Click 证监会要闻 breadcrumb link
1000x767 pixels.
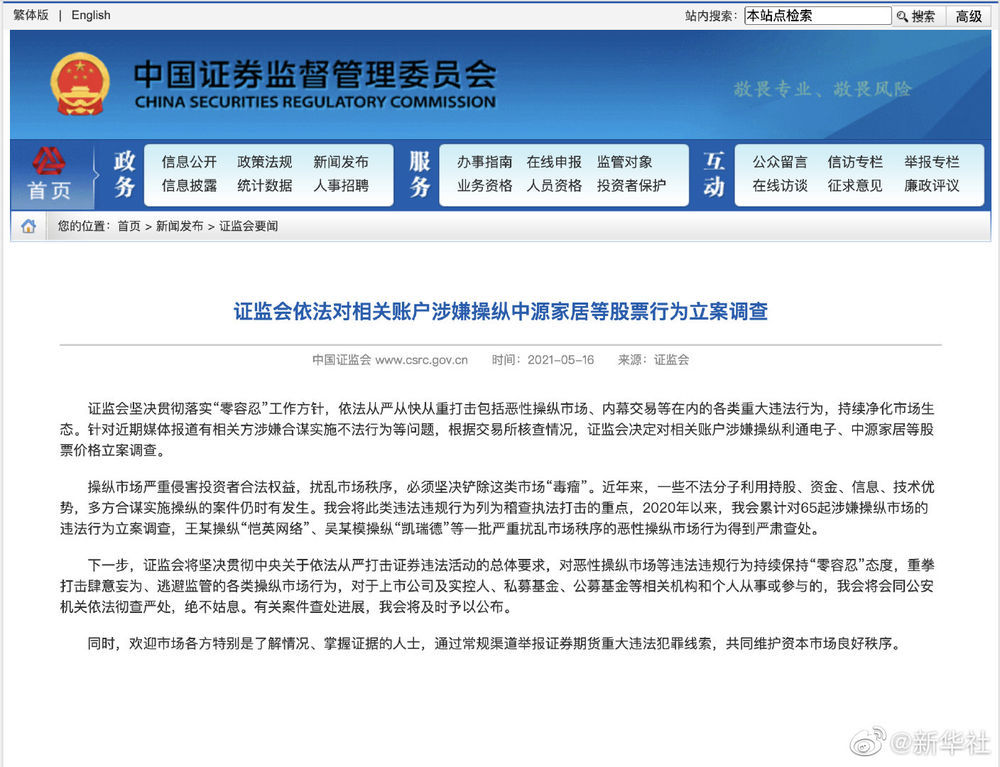click(248, 226)
